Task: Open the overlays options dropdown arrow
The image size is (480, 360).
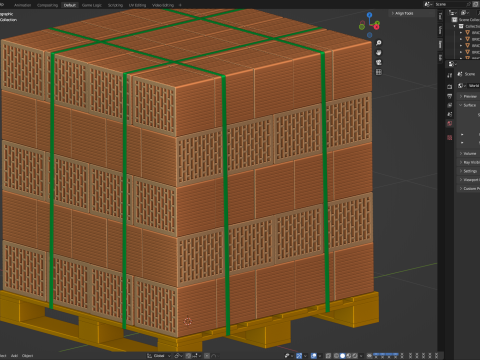Action: coord(320,355)
